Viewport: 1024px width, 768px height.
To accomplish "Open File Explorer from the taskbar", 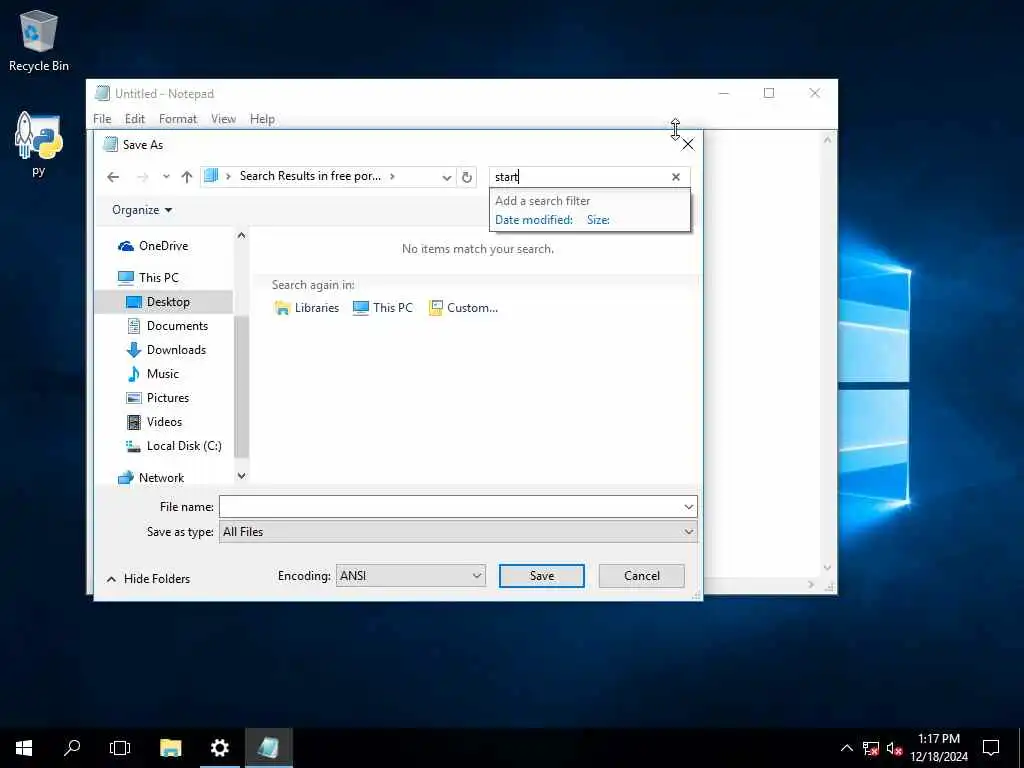I will (x=170, y=748).
